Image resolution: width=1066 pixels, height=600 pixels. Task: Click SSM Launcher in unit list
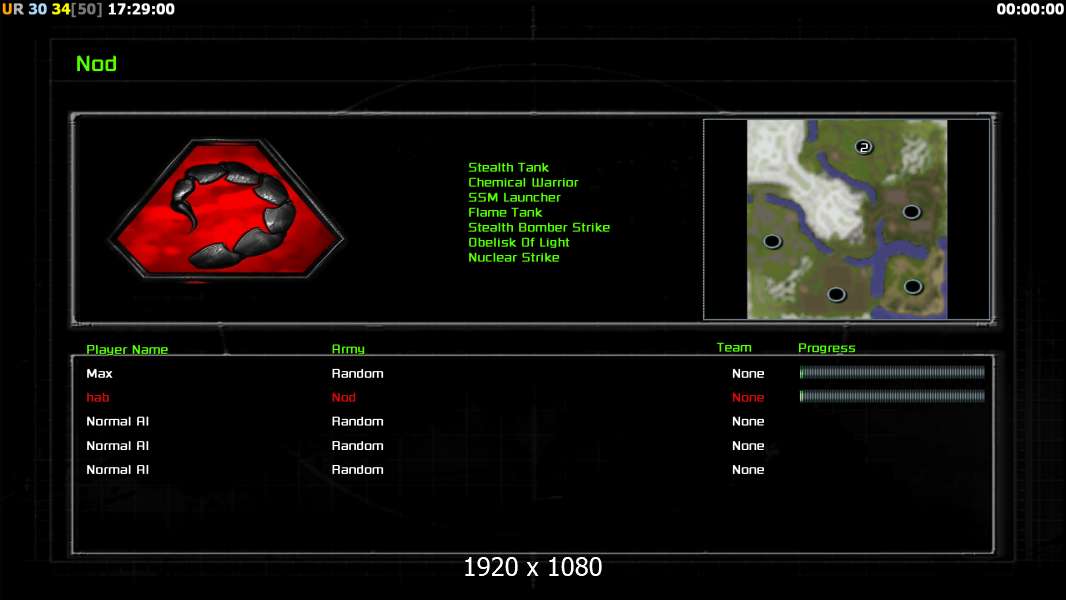tap(514, 197)
